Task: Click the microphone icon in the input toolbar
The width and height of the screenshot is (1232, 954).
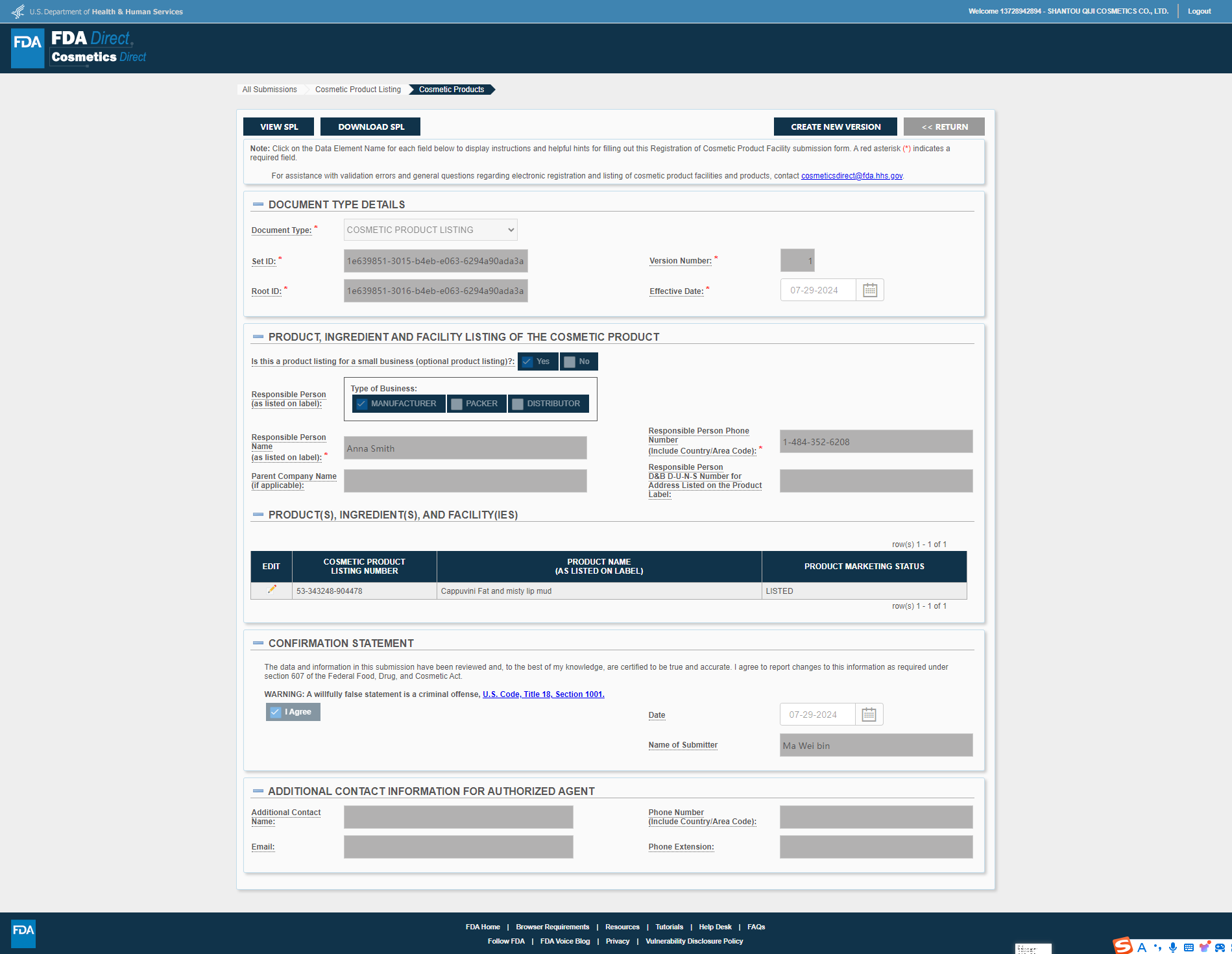Action: click(1172, 947)
